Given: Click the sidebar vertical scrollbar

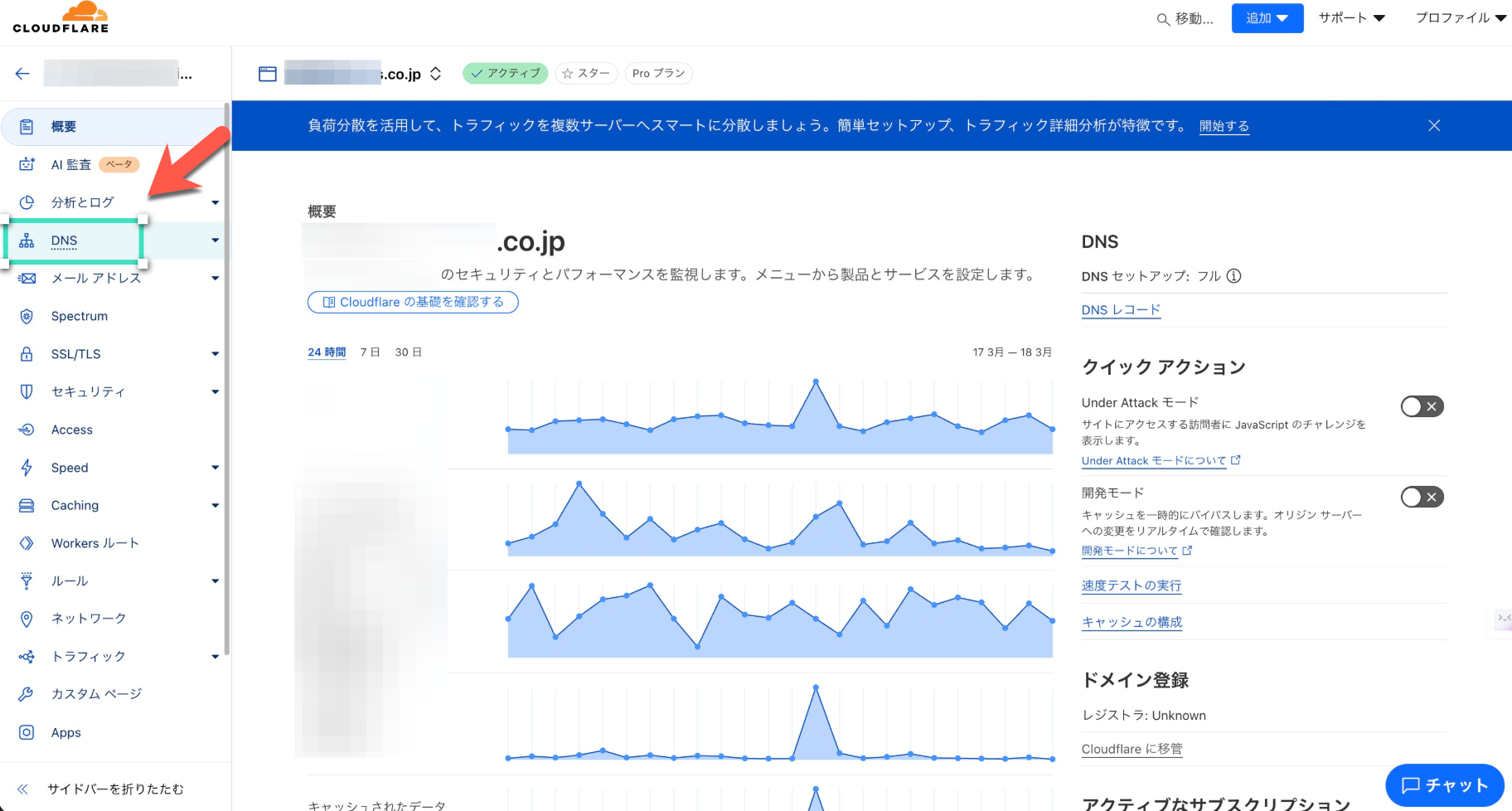Looking at the screenshot, I should [x=227, y=378].
